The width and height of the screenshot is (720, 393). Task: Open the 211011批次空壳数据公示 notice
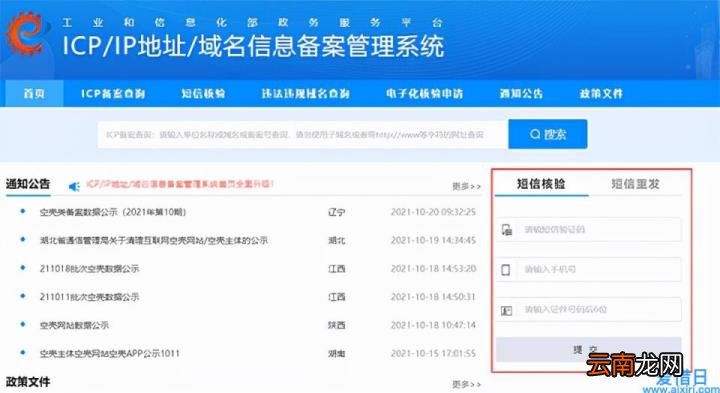tap(89, 297)
